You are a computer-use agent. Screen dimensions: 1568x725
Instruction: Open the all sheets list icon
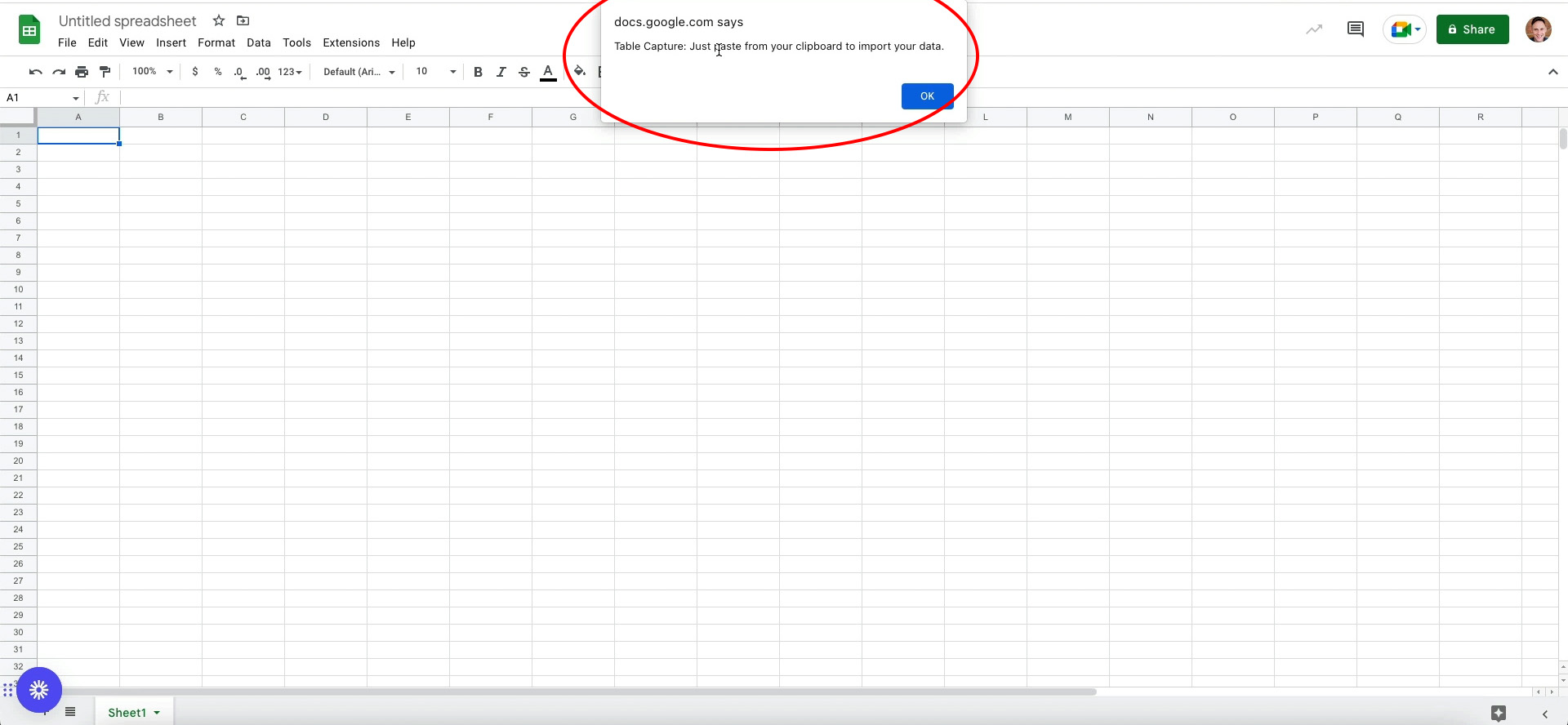coord(70,712)
